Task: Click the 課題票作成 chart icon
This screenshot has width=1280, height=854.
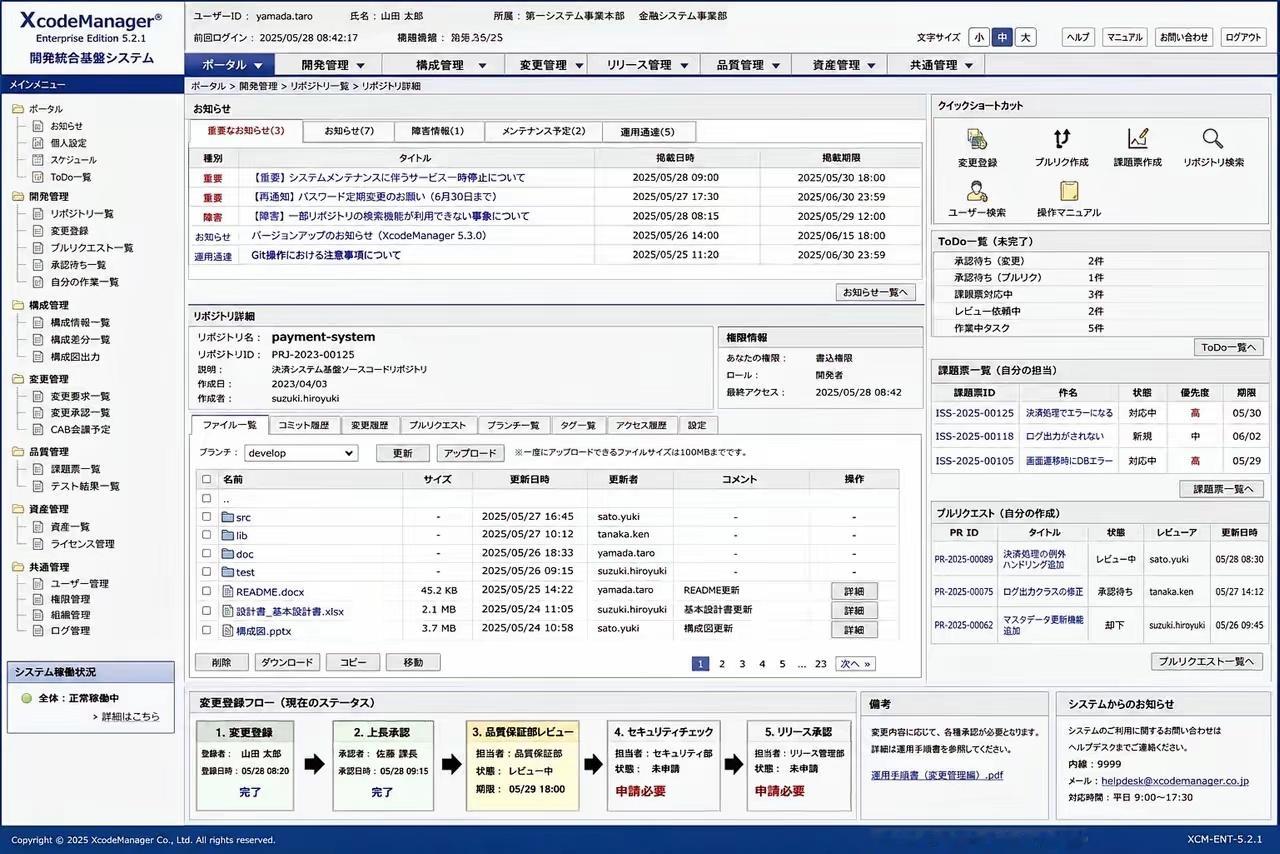Action: click(x=1137, y=139)
